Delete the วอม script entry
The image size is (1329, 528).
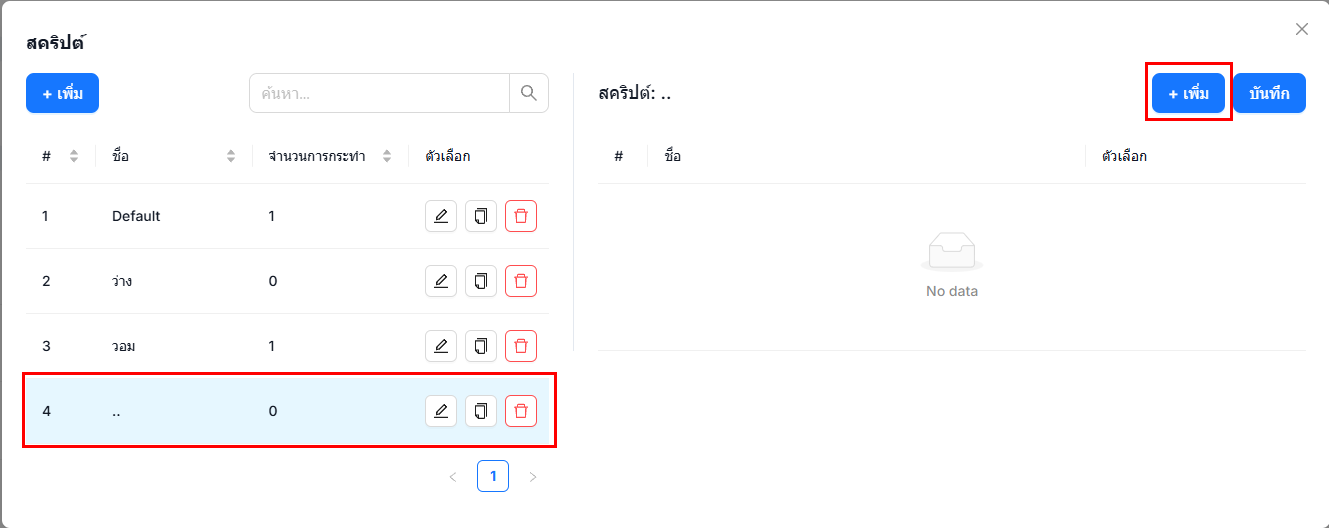tap(521, 346)
